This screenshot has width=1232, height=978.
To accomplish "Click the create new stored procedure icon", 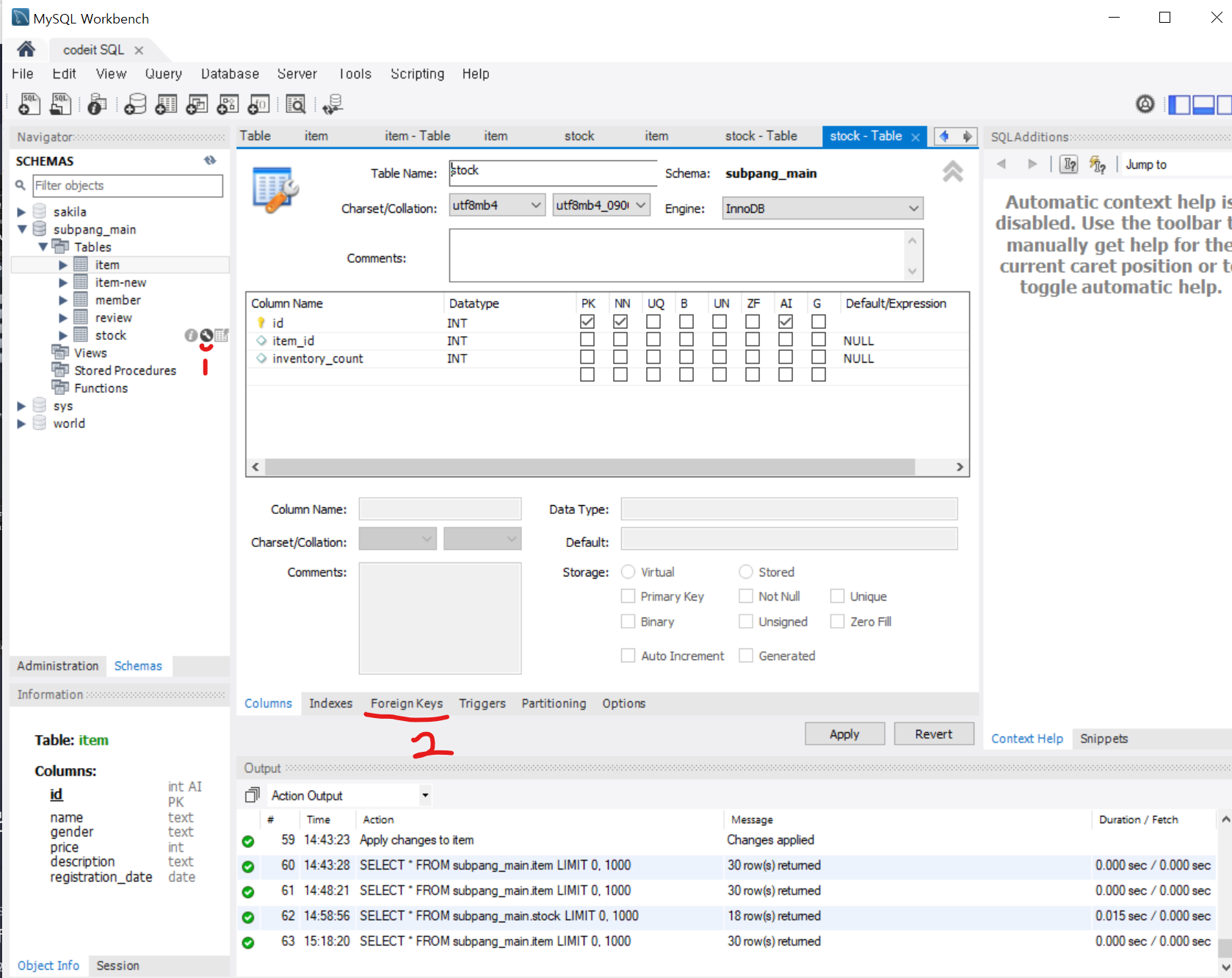I will coord(228,104).
